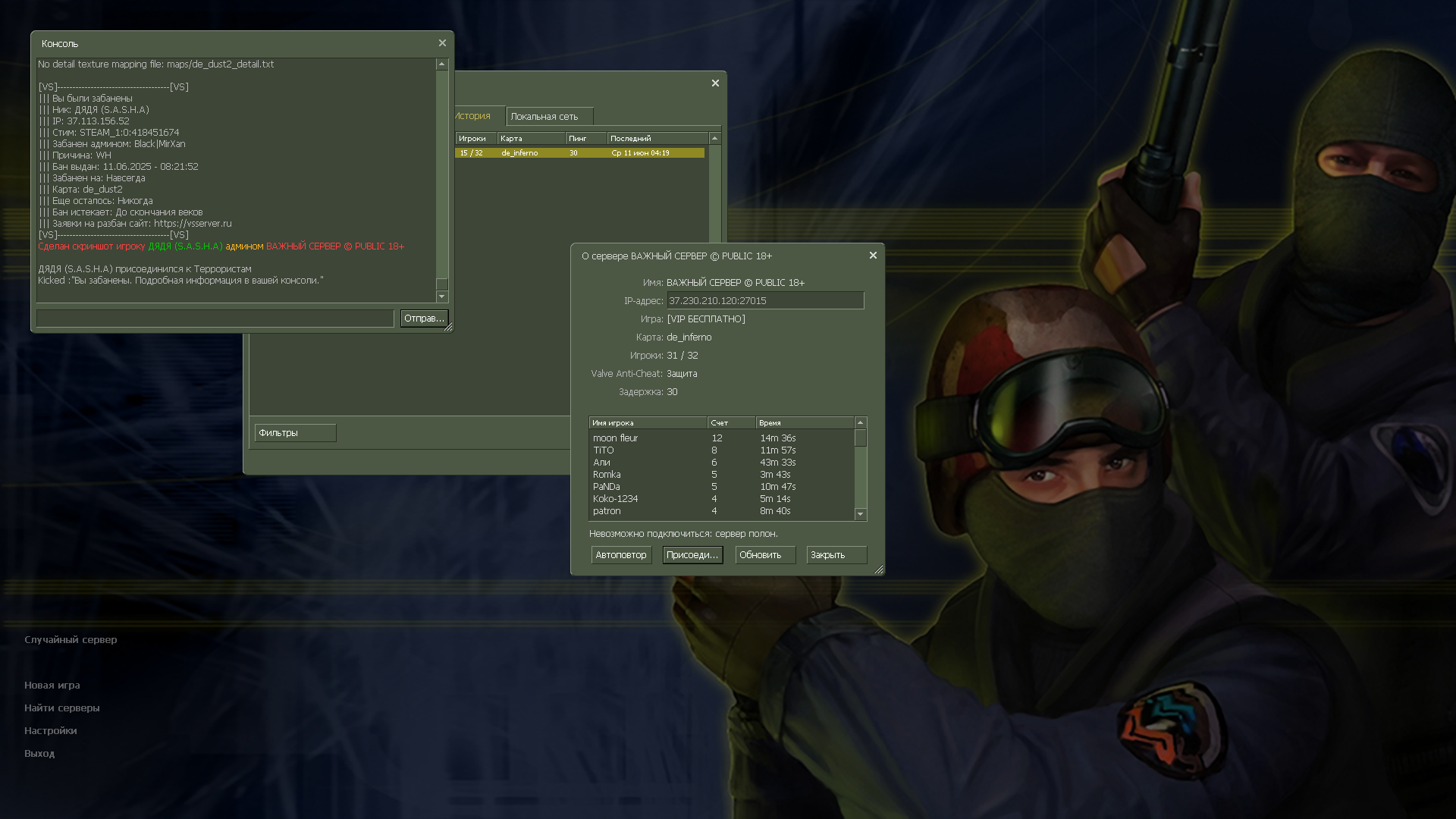Select the de_inferno server row
Viewport: 1456px width, 819px height.
(x=580, y=153)
